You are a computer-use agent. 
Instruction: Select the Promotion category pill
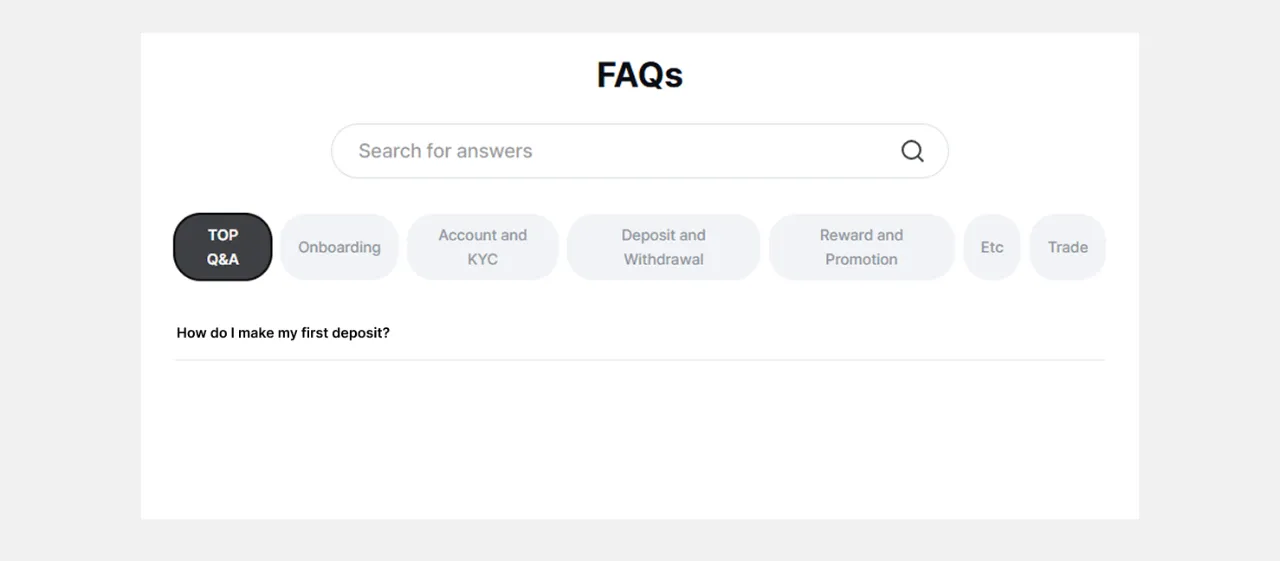coord(861,248)
